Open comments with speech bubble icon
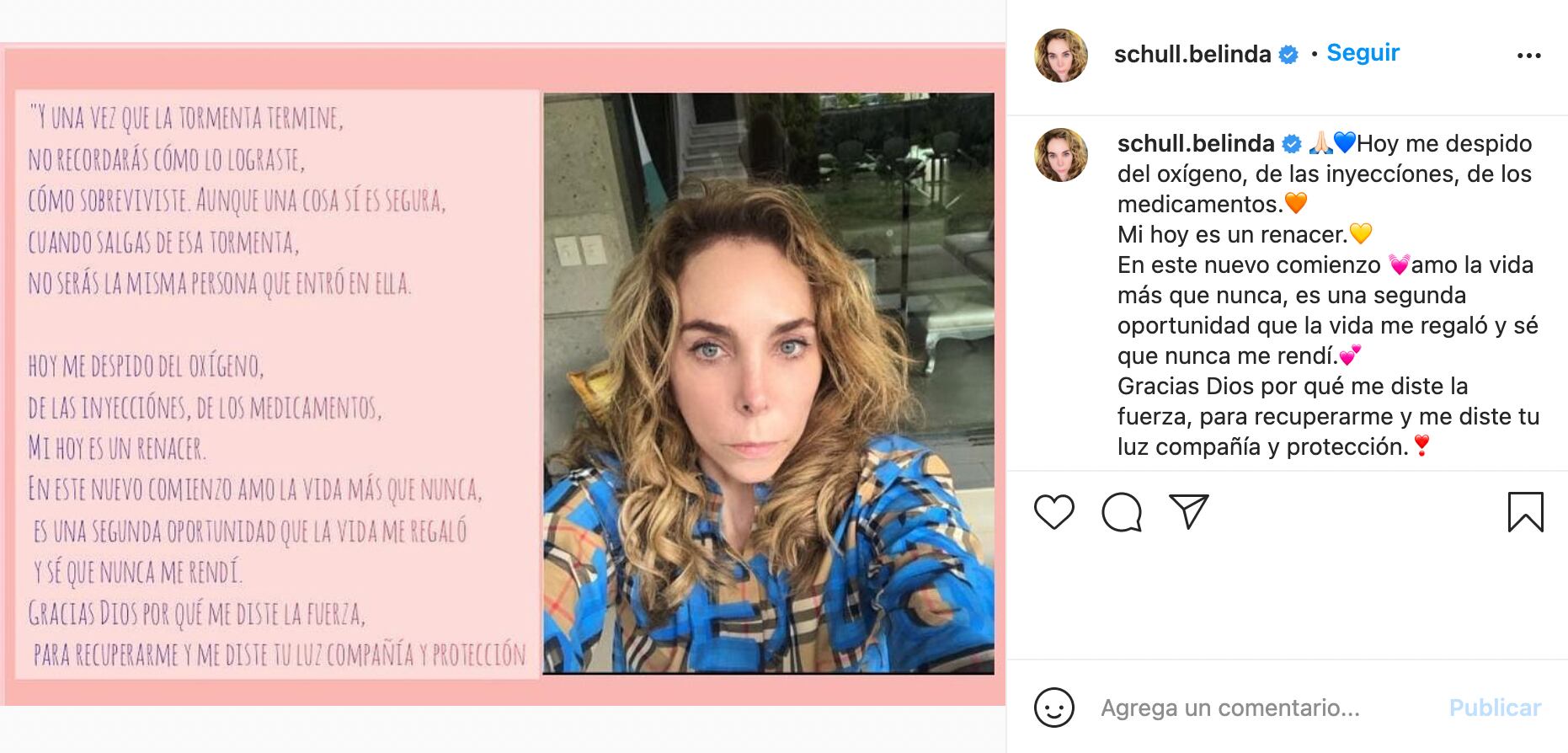1568x753 pixels. click(x=1121, y=512)
